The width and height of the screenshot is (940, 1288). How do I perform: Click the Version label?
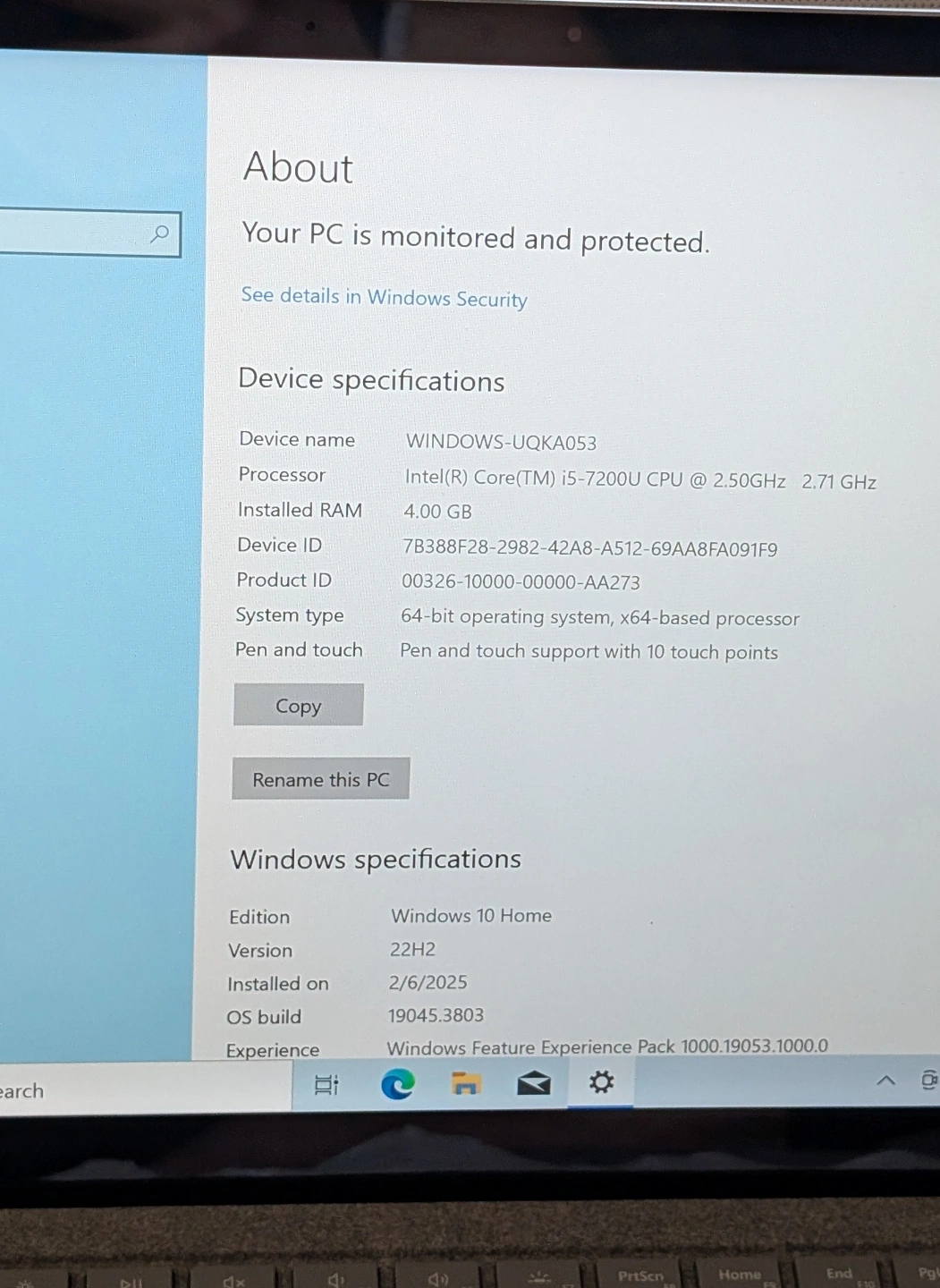click(260, 950)
